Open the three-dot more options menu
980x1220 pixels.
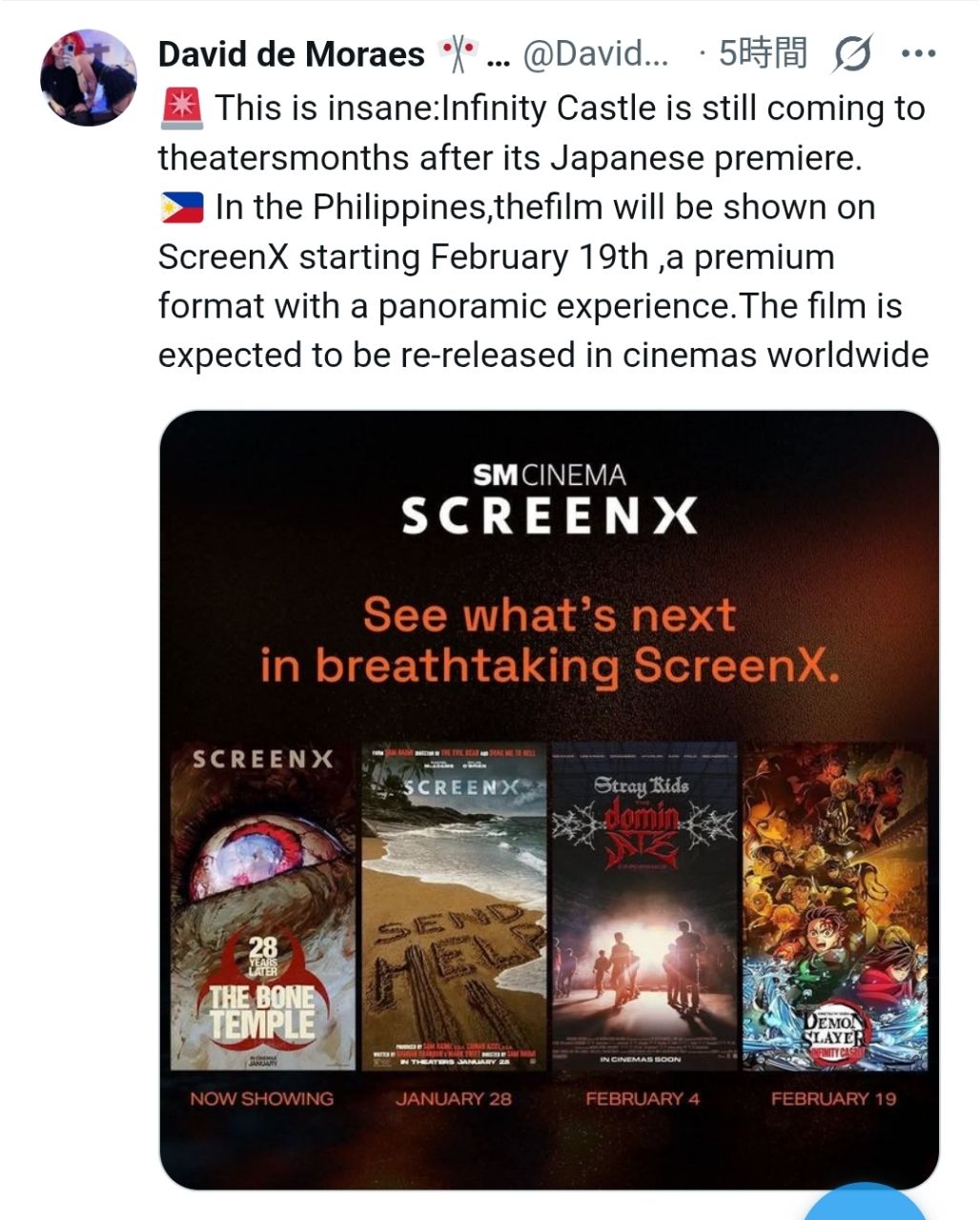(918, 54)
